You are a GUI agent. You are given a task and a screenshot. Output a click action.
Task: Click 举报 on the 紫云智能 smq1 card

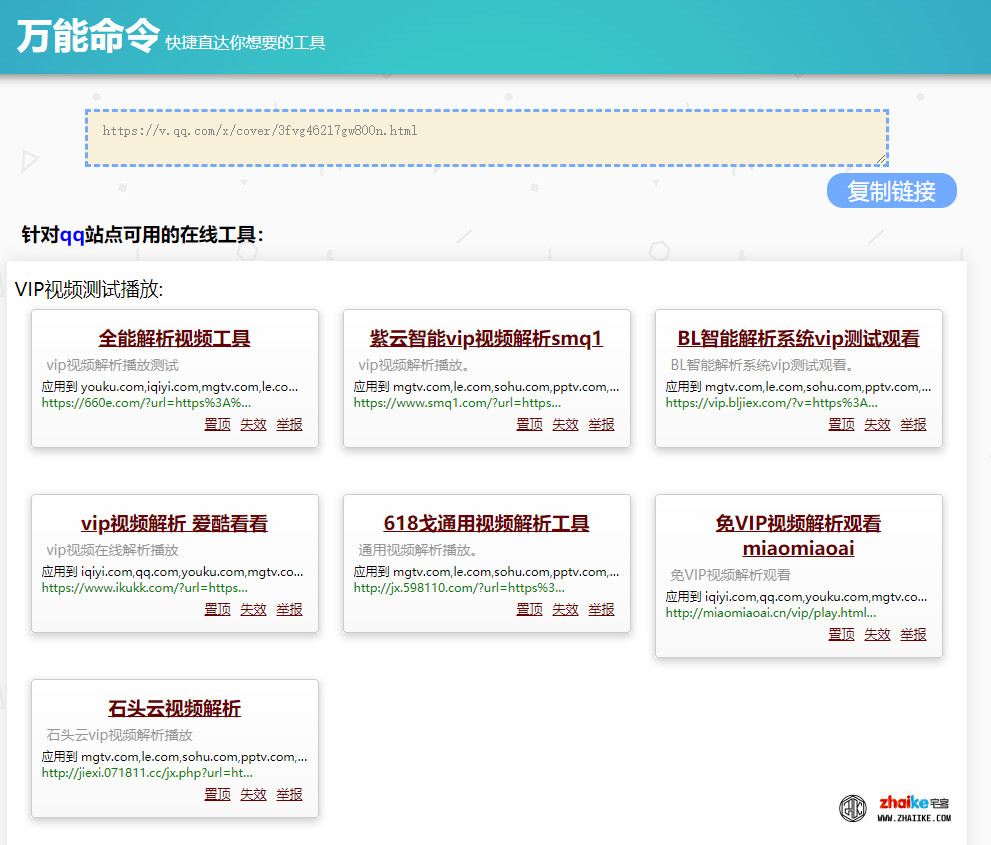[602, 424]
